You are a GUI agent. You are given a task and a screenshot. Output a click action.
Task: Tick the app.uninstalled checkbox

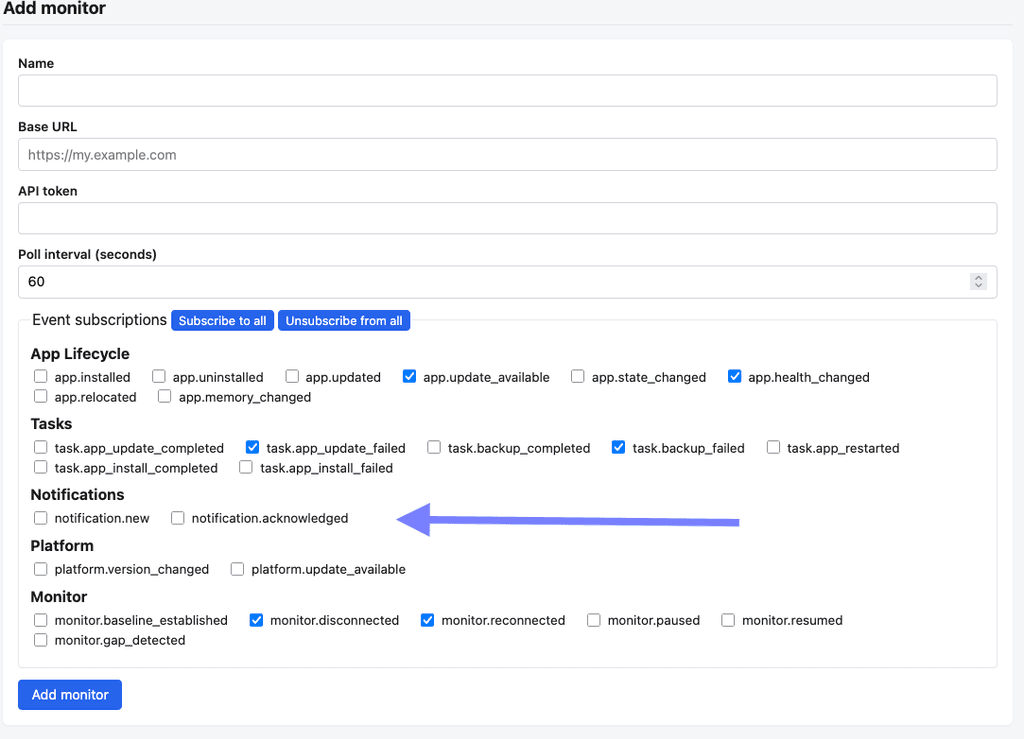pyautogui.click(x=159, y=377)
